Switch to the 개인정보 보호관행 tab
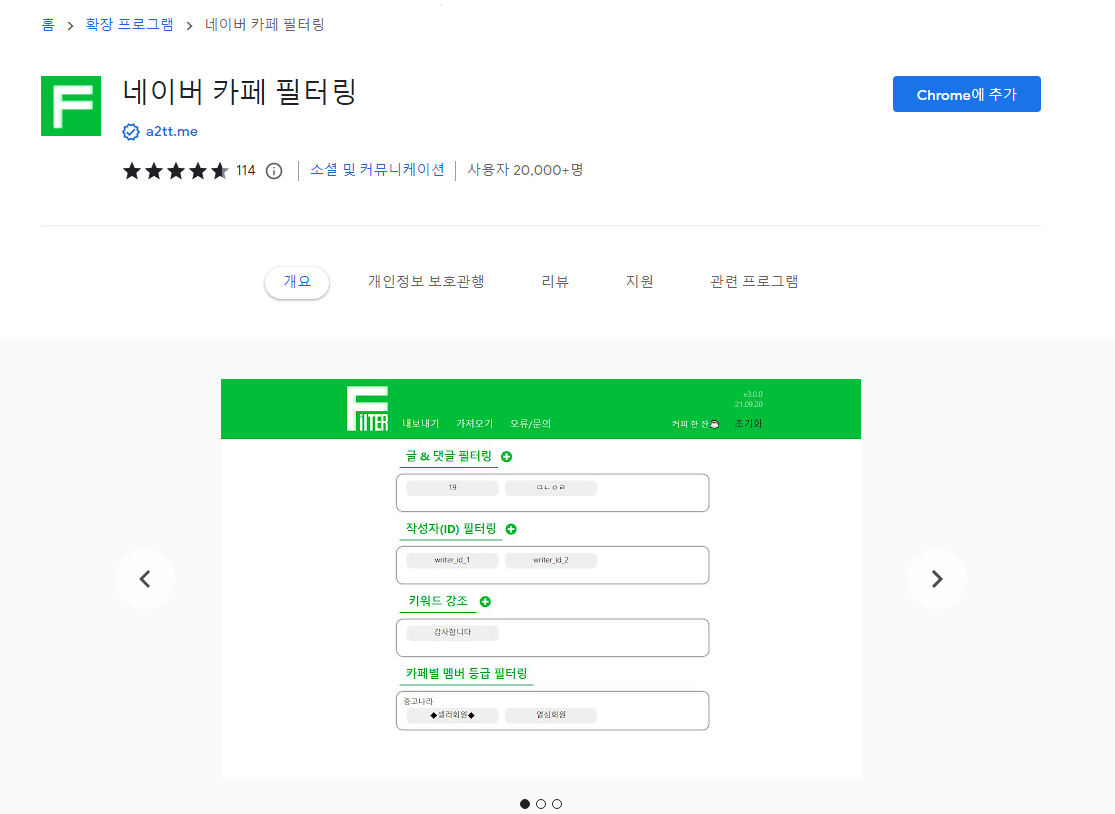The height and width of the screenshot is (814, 1115). [x=426, y=282]
